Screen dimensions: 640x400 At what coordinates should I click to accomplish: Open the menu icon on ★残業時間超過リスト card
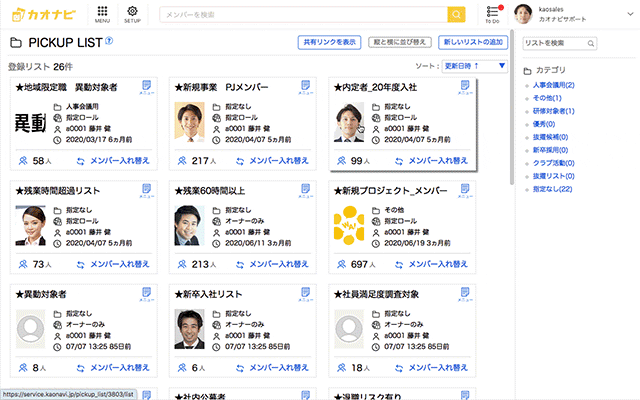tap(145, 189)
